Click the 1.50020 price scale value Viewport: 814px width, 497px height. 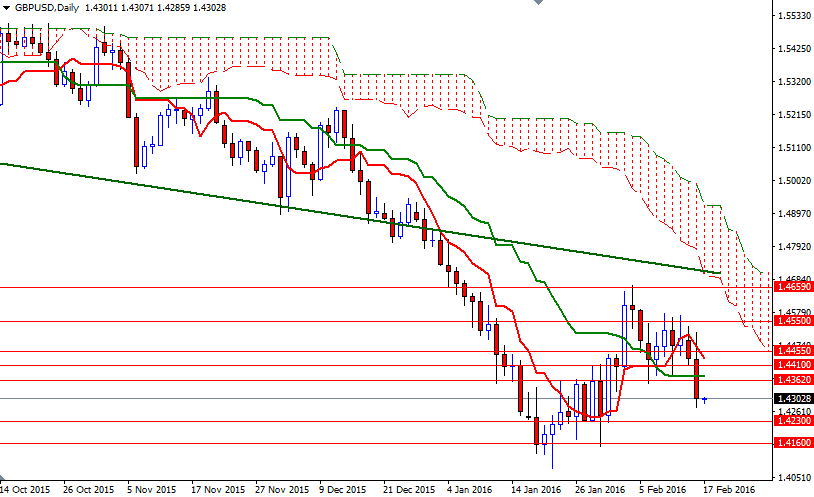click(x=794, y=181)
